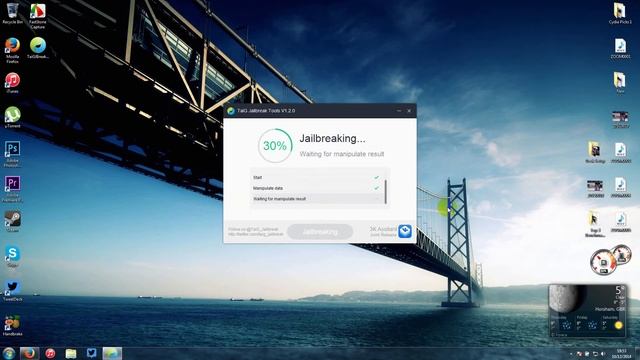Open Skype desktop shortcut

tap(12, 257)
